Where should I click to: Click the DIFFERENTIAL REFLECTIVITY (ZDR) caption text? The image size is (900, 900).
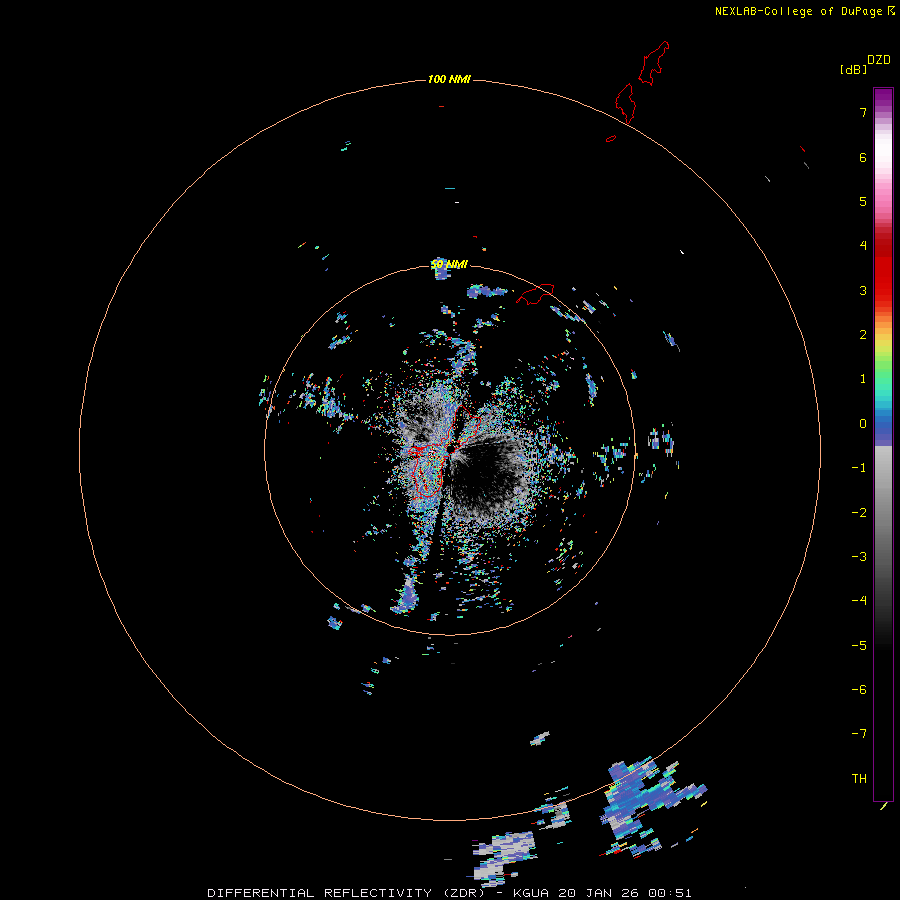coord(348,893)
